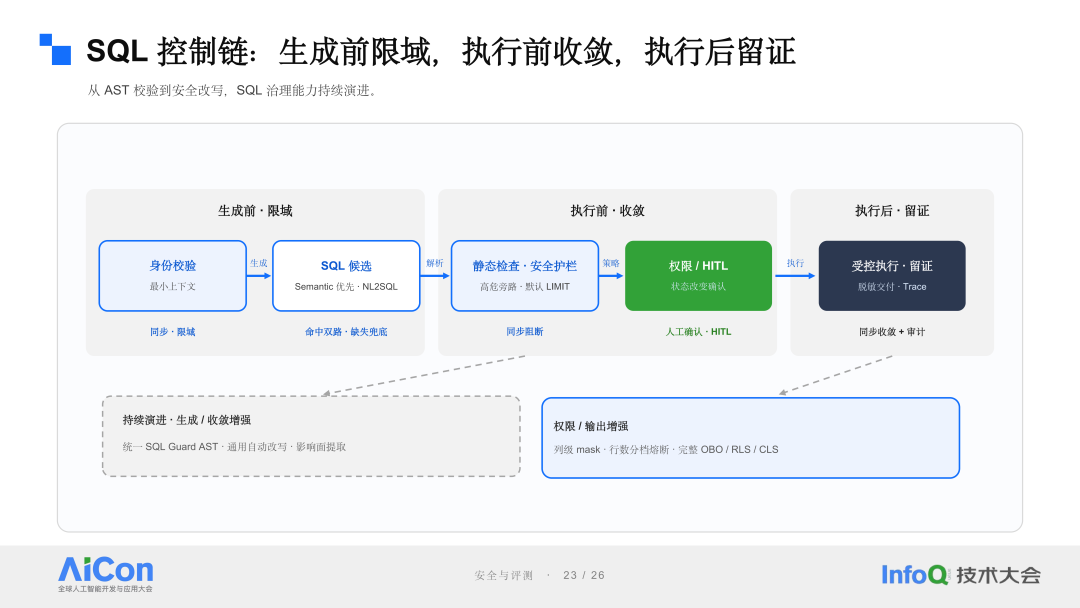
Task: Click the text 脱敏交付 · Trace
Action: [x=892, y=286]
